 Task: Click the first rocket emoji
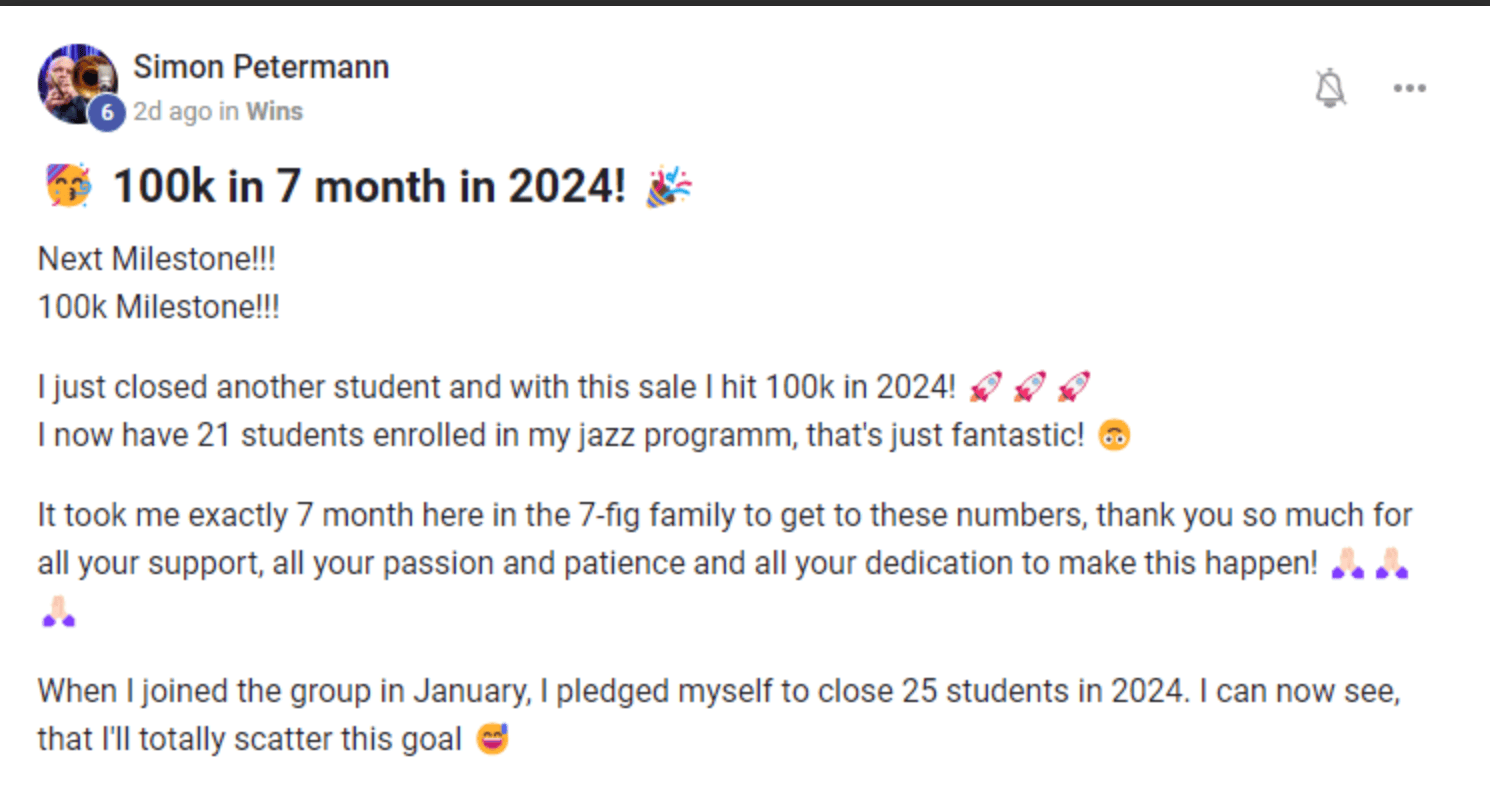986,385
